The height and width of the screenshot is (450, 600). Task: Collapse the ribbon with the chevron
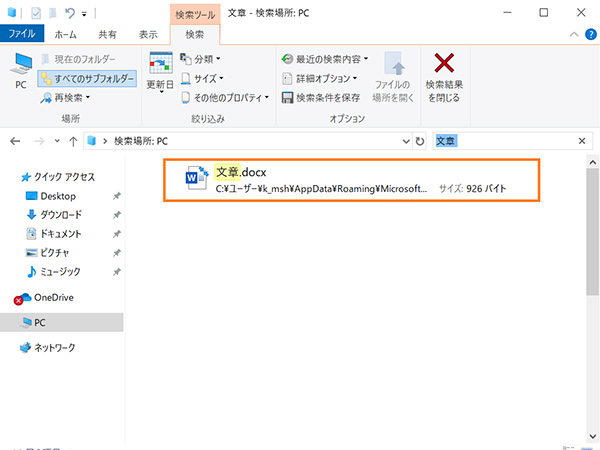coord(574,34)
